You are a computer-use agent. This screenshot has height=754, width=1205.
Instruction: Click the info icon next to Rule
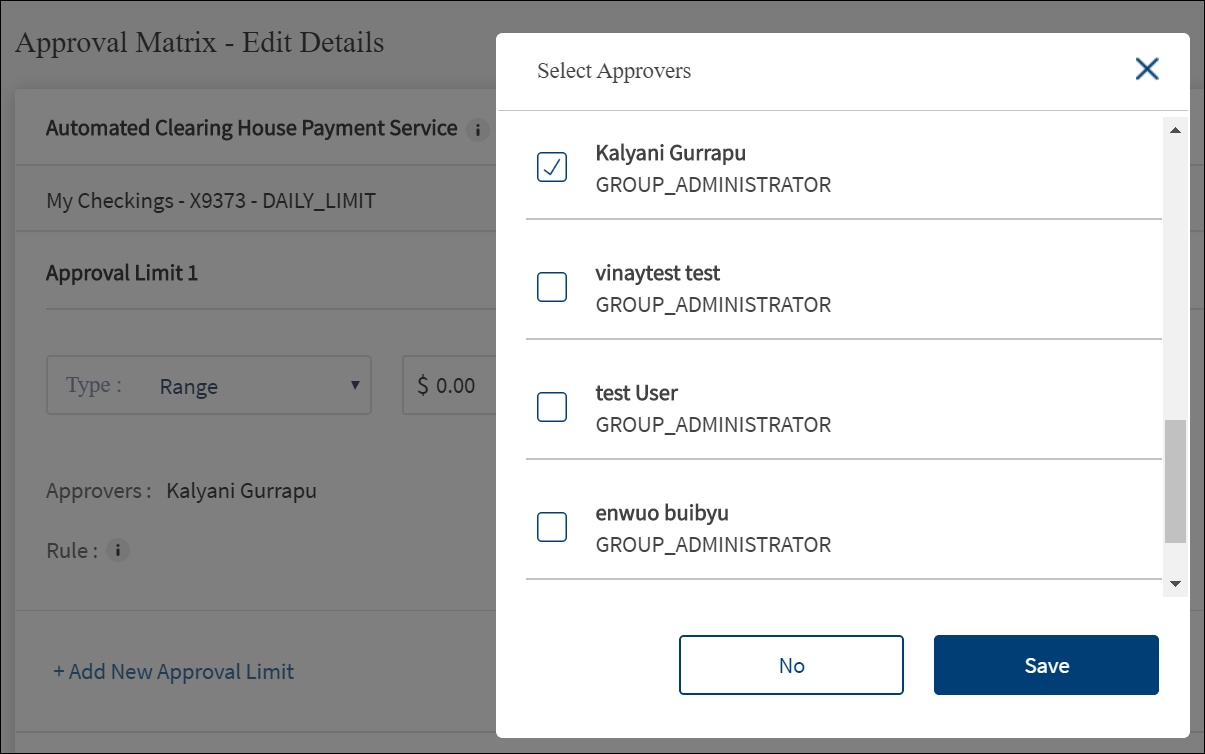118,550
